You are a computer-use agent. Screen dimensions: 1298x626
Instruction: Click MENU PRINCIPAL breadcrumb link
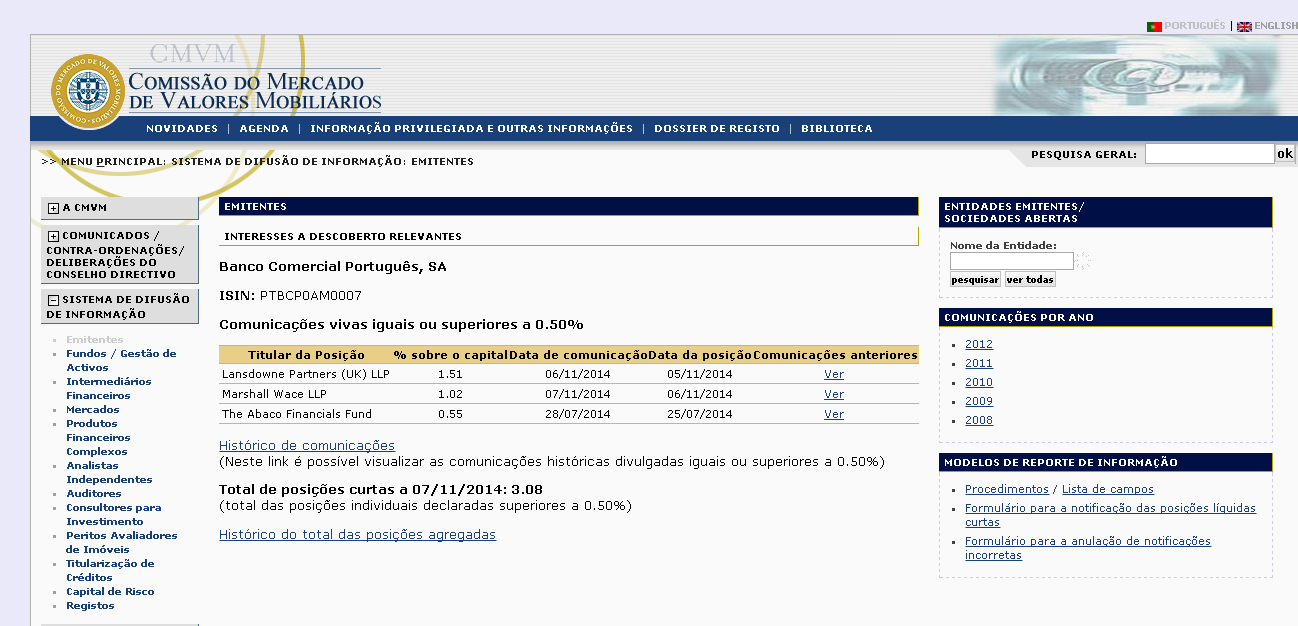tap(113, 161)
